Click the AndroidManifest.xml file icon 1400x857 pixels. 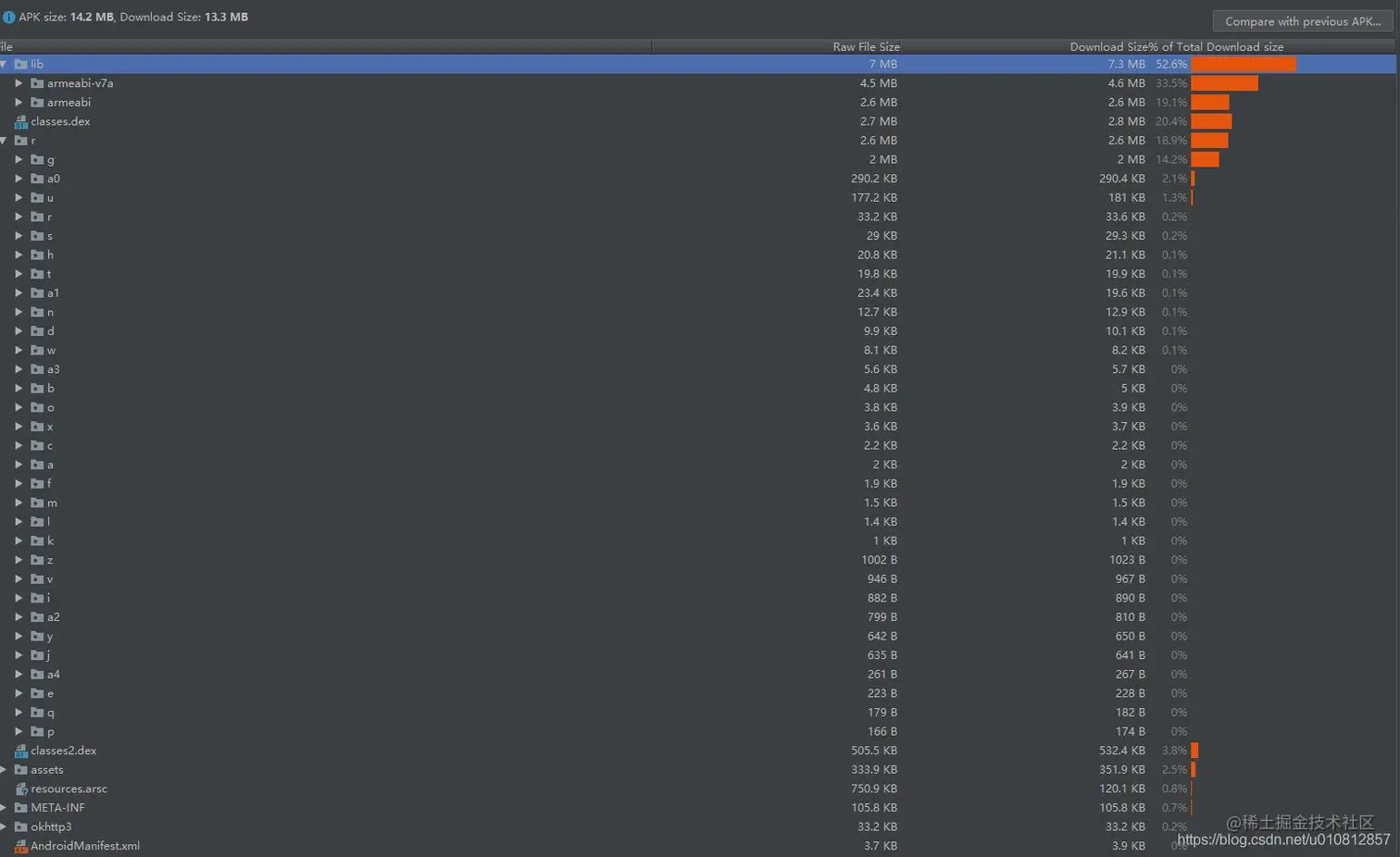(x=20, y=846)
